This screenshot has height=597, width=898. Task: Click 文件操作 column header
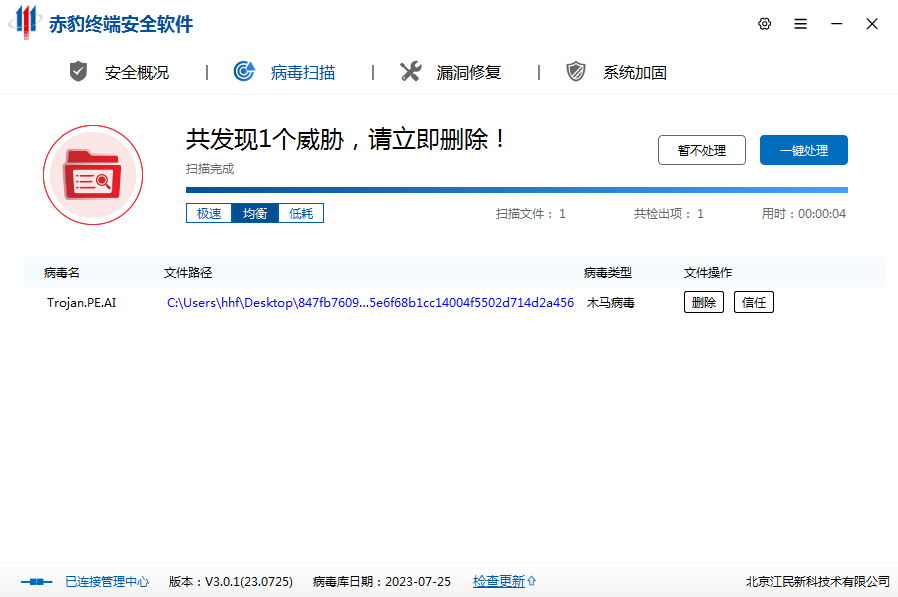point(708,273)
